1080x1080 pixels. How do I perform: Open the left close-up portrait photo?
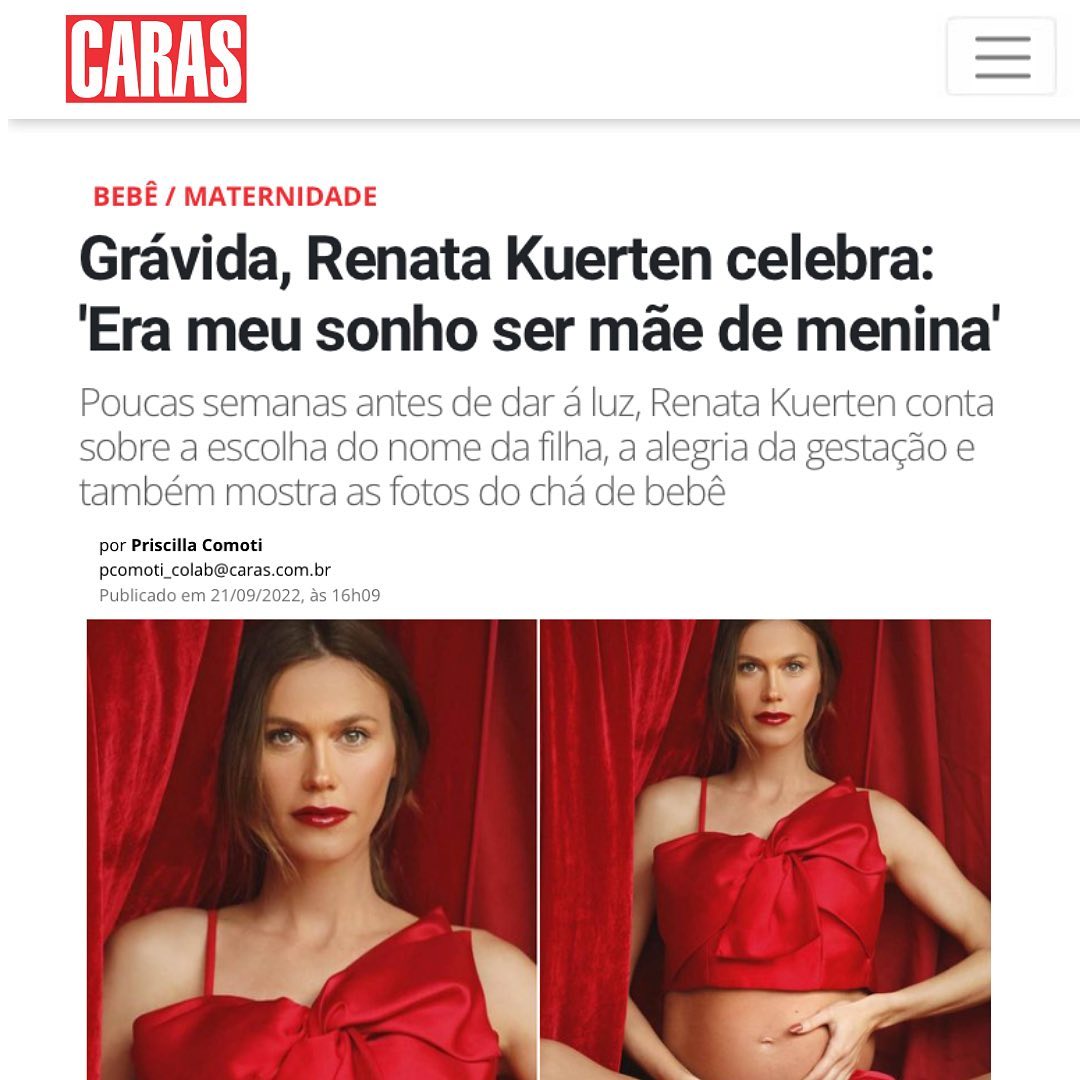tap(311, 849)
